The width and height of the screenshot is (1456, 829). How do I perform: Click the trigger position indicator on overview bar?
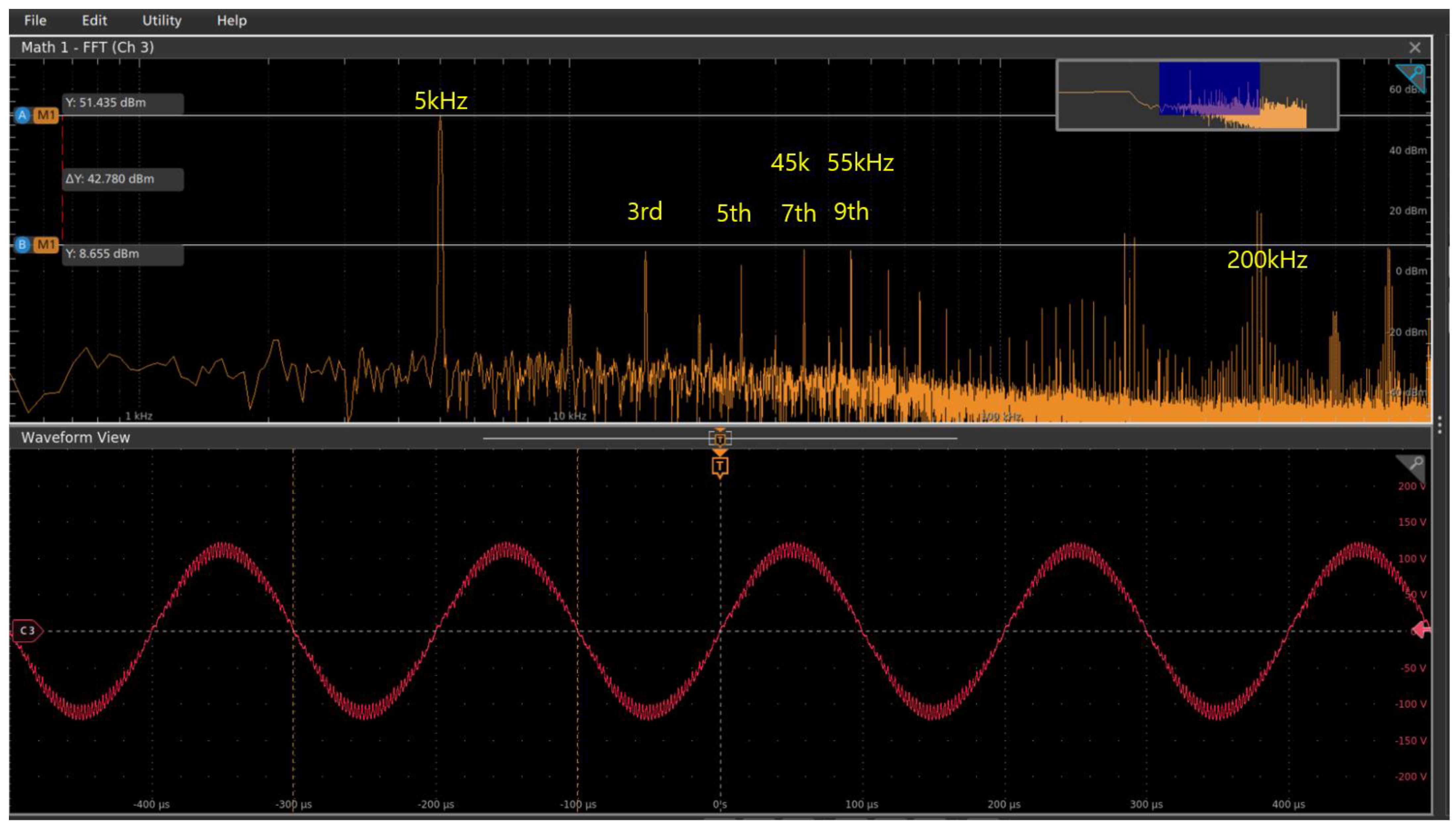[x=720, y=439]
